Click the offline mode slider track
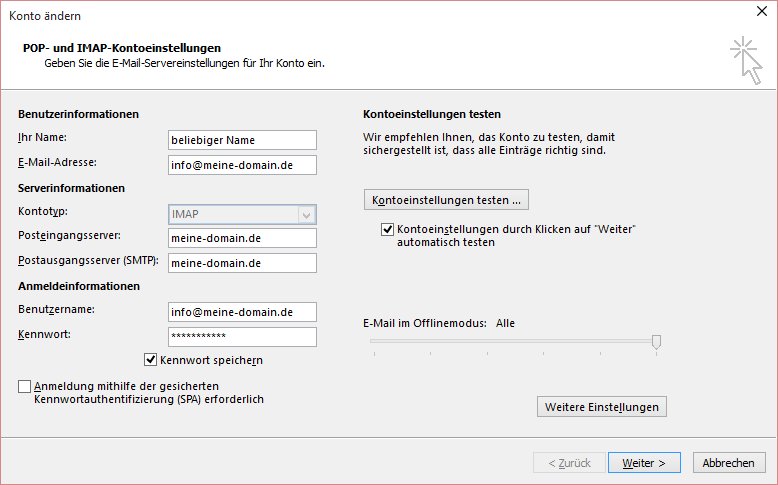 [510, 342]
